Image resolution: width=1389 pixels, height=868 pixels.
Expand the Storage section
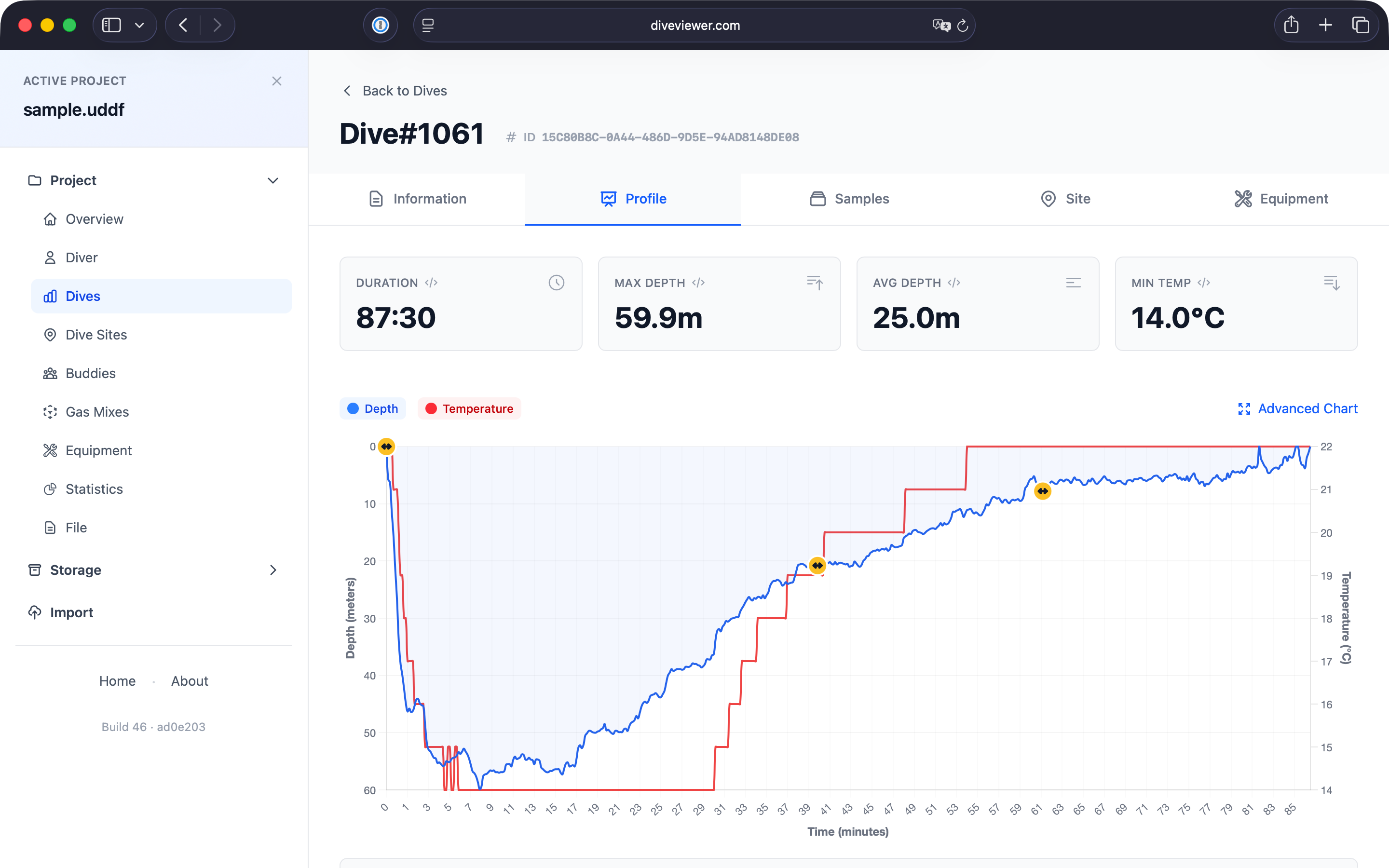click(x=274, y=570)
